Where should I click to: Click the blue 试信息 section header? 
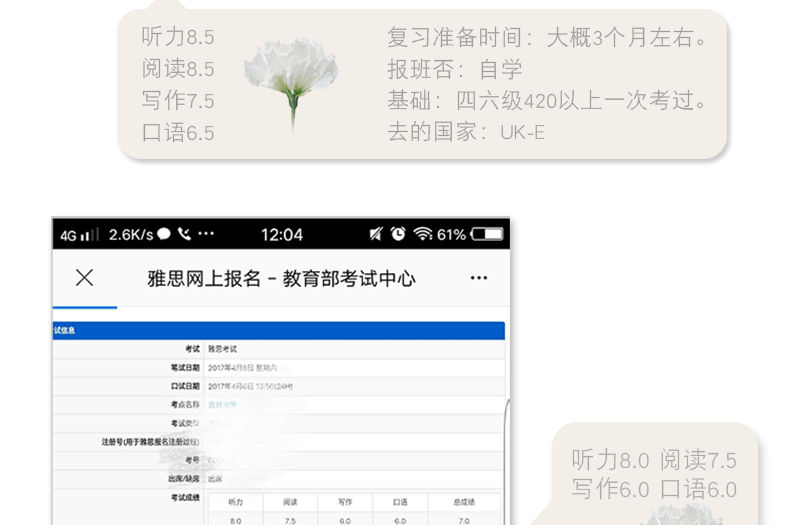279,331
